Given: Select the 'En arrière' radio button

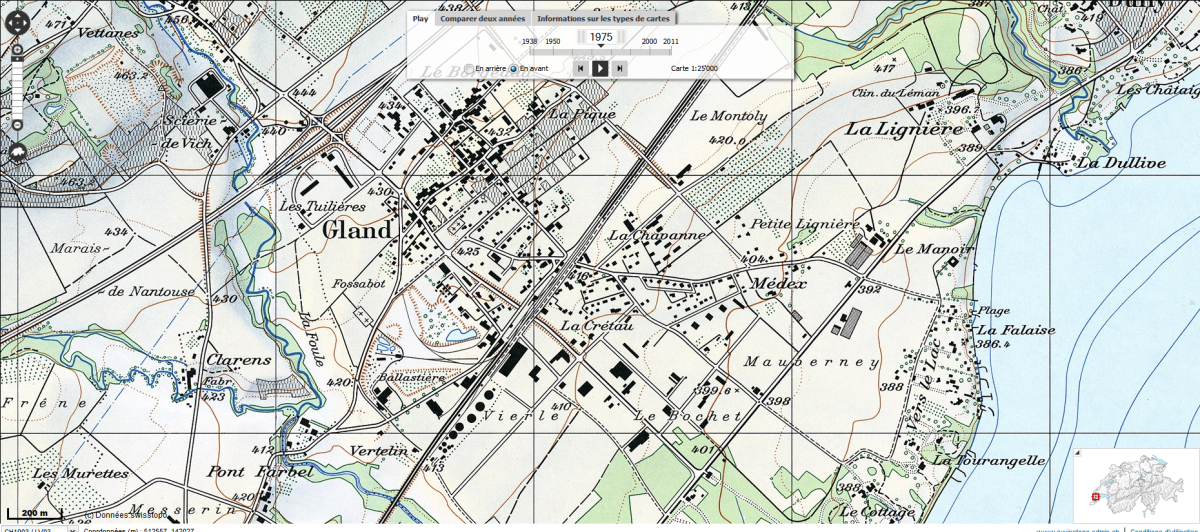Looking at the screenshot, I should (469, 69).
